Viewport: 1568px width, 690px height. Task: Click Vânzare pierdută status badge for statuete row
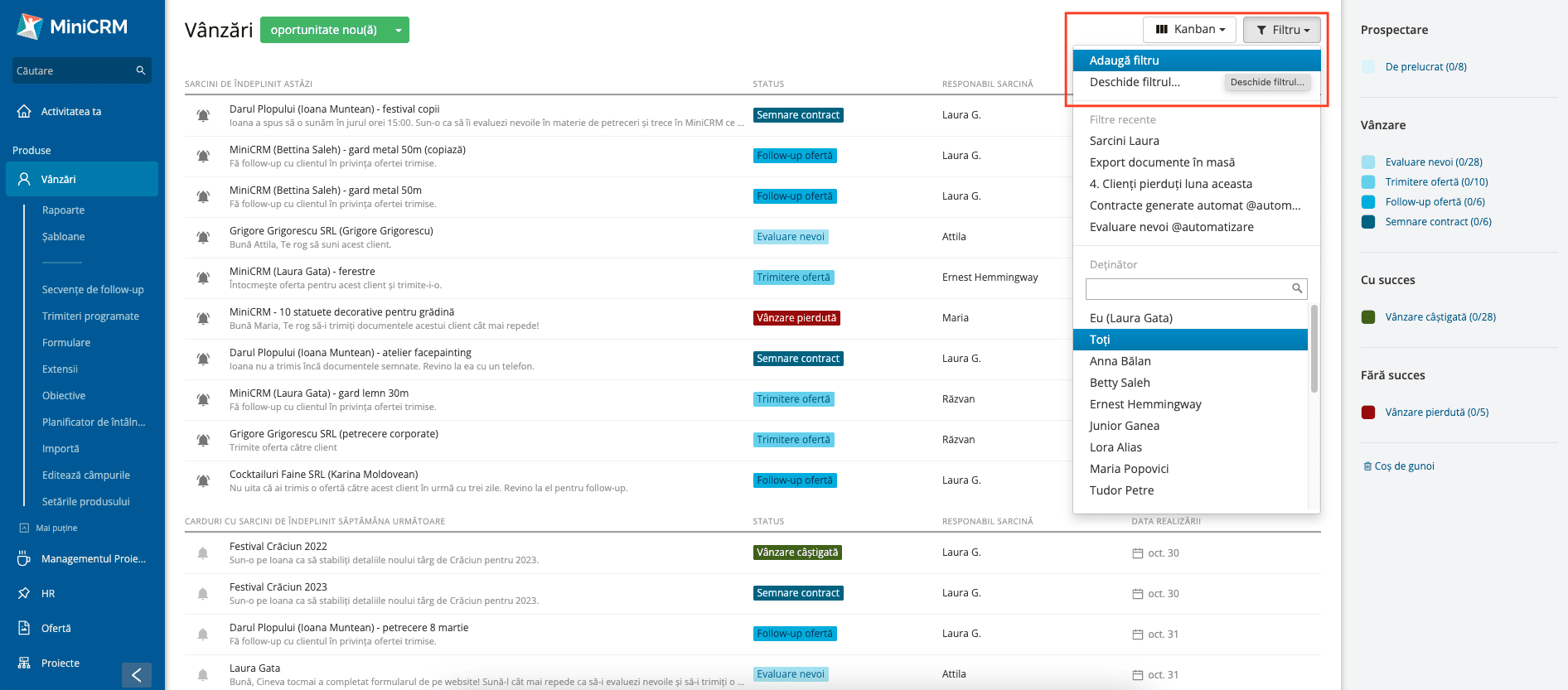[x=796, y=318]
